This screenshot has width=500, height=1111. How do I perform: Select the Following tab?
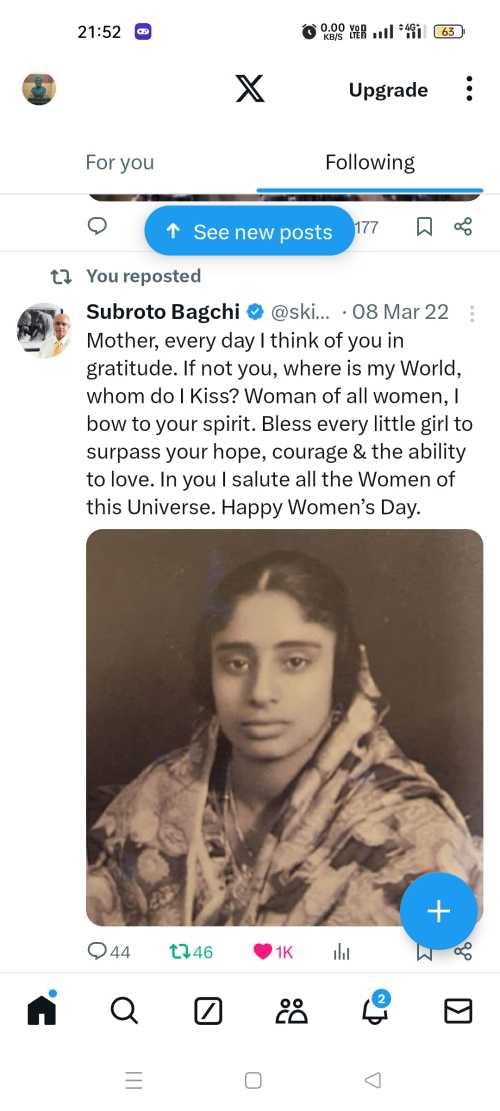pos(370,162)
